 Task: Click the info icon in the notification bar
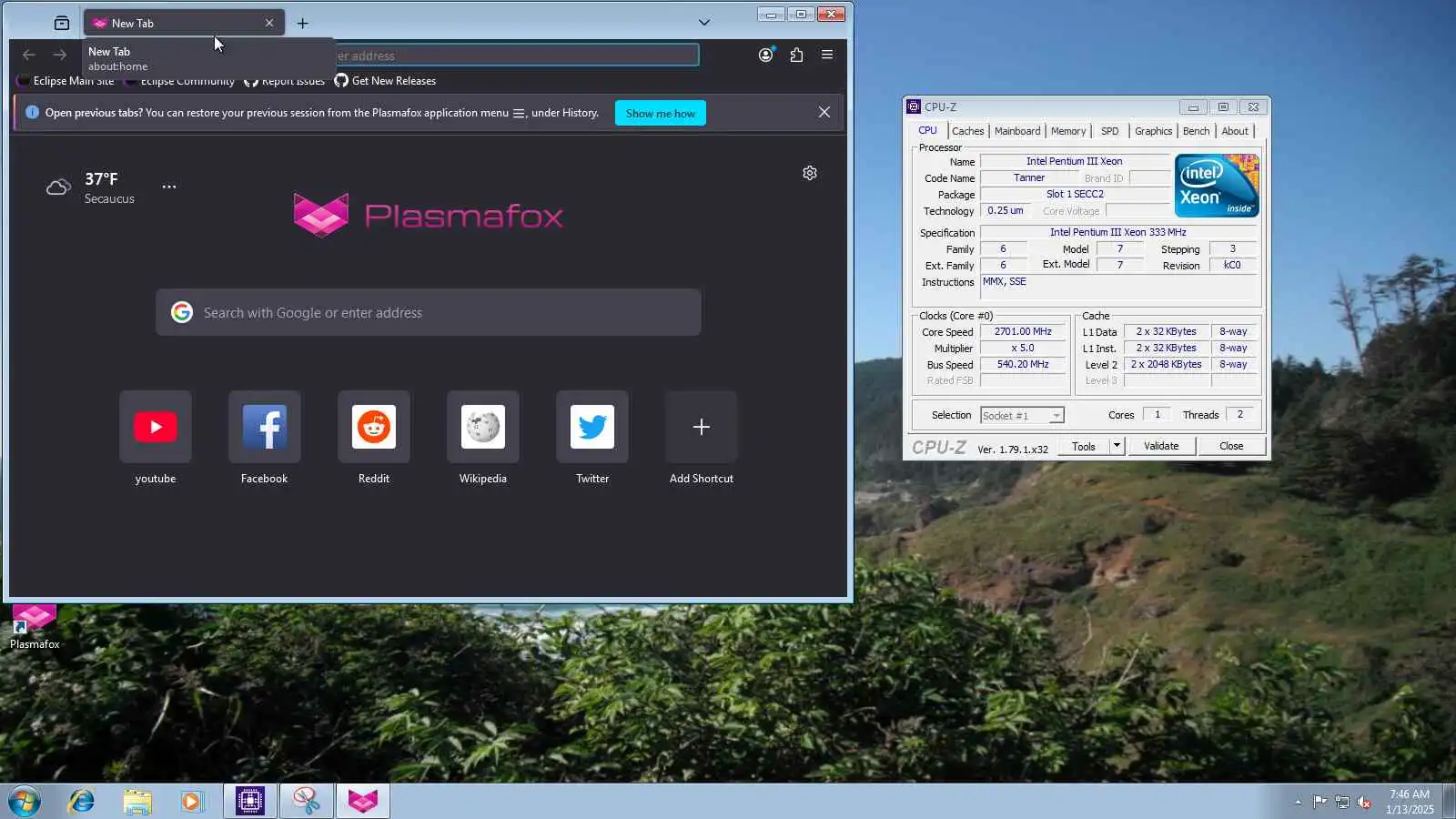click(x=33, y=112)
